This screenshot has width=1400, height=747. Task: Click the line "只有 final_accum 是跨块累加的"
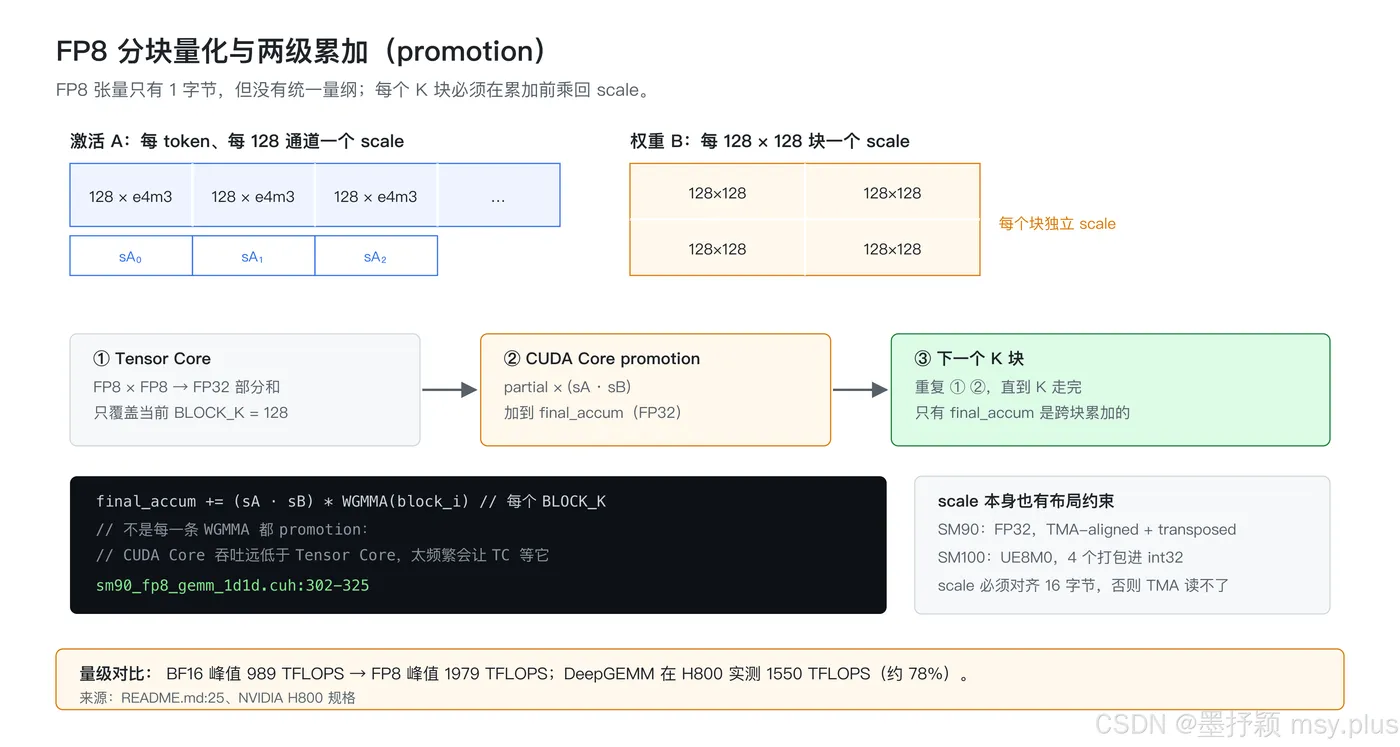click(x=1022, y=412)
